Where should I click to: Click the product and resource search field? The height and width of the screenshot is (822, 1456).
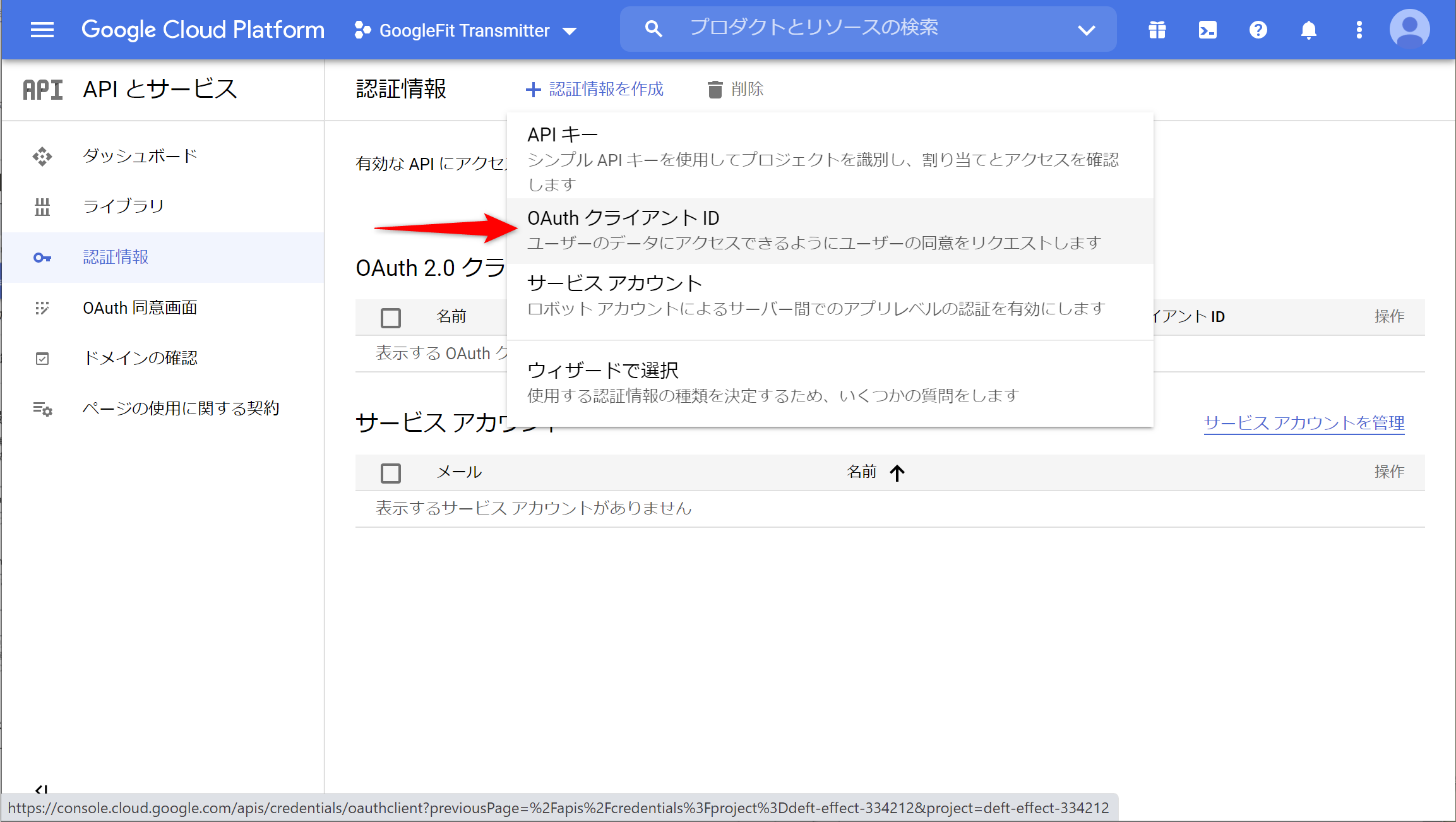[x=815, y=28]
